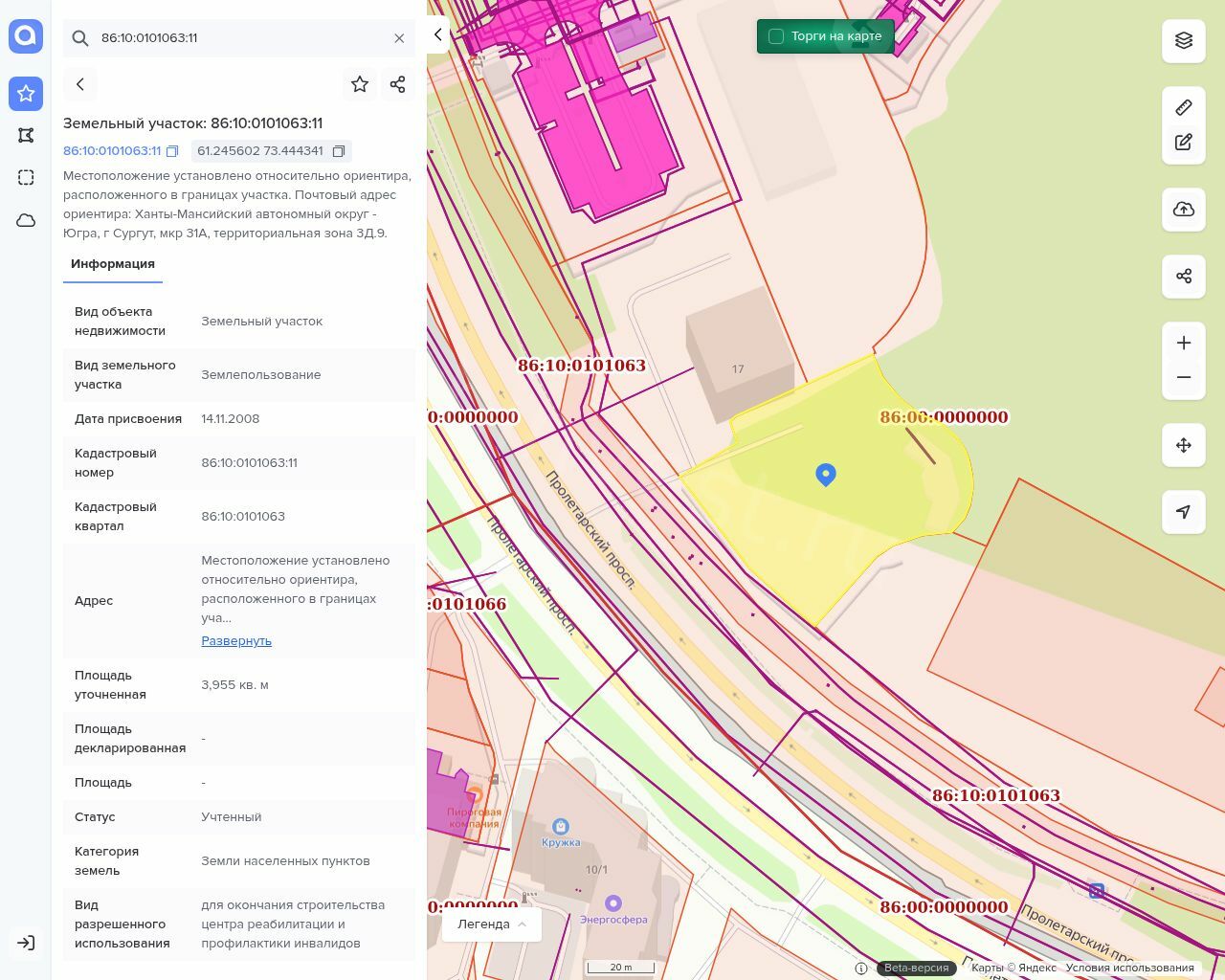Copy the coordinates 61.245602 73.444341
The image size is (1225, 980).
339,151
